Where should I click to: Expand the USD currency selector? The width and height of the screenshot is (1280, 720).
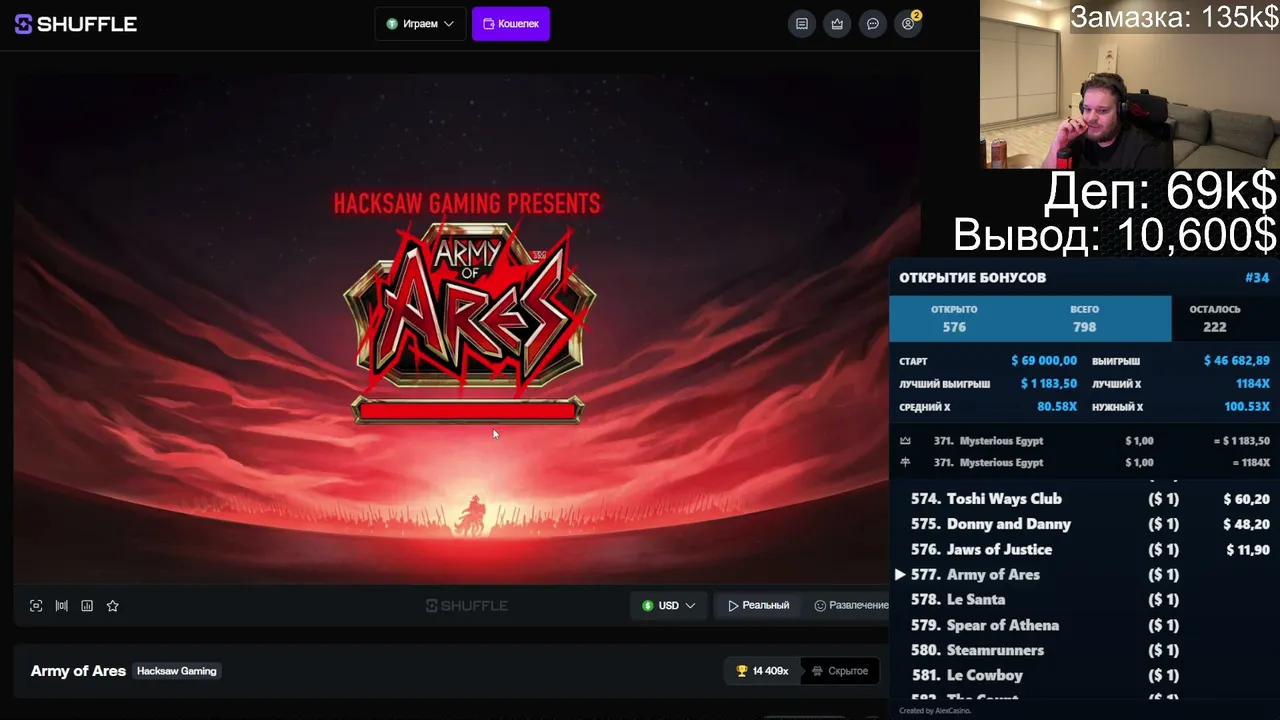coord(669,605)
